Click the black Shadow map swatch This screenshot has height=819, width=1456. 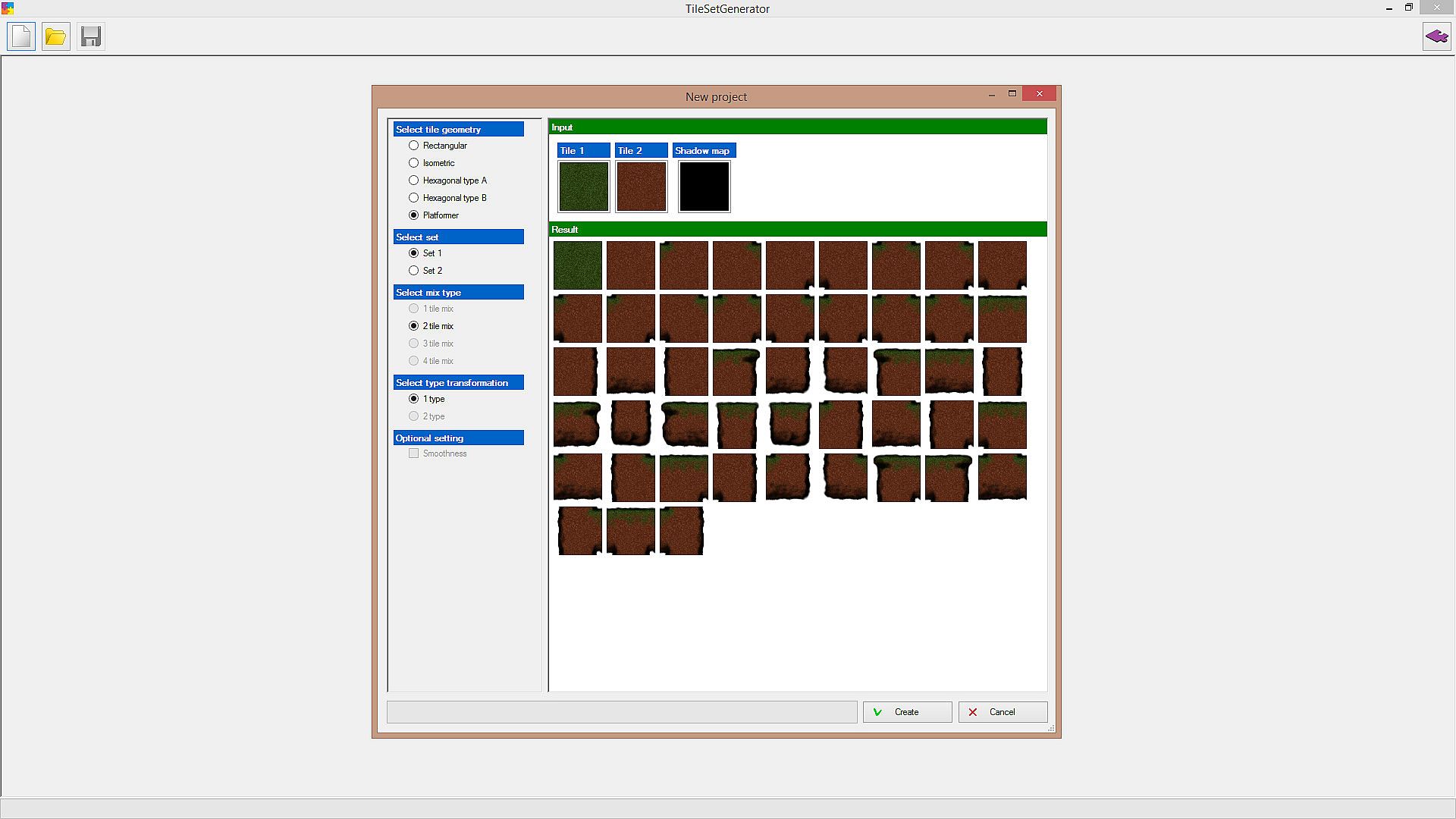[x=704, y=187]
